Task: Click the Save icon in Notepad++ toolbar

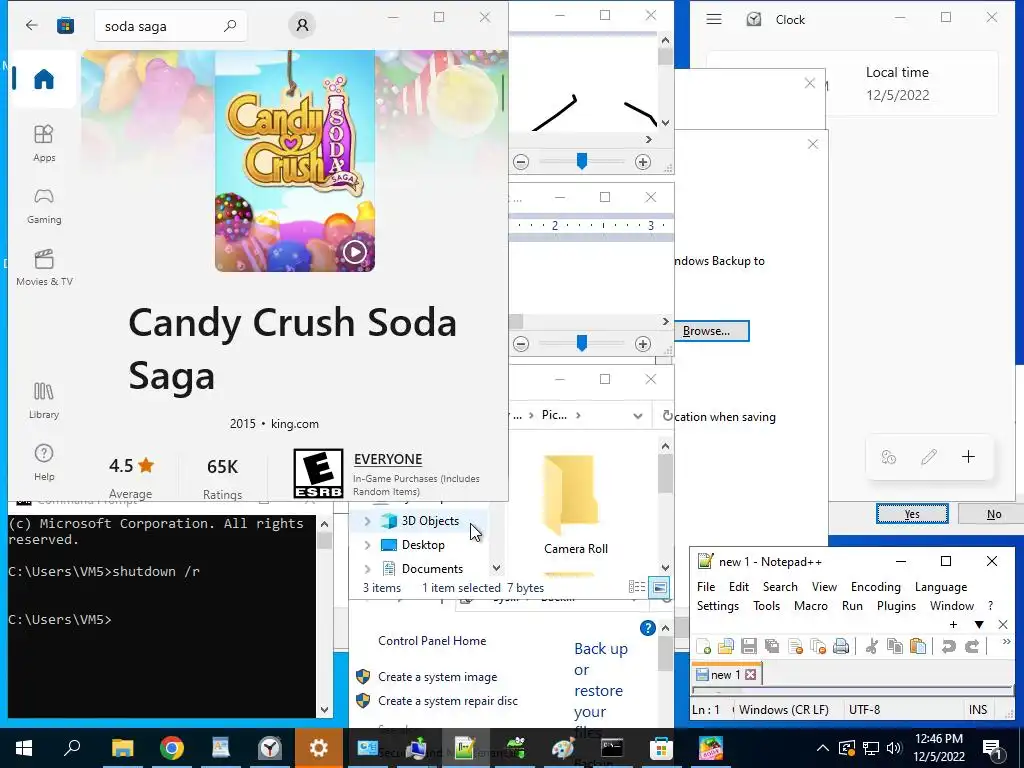Action: (748, 647)
